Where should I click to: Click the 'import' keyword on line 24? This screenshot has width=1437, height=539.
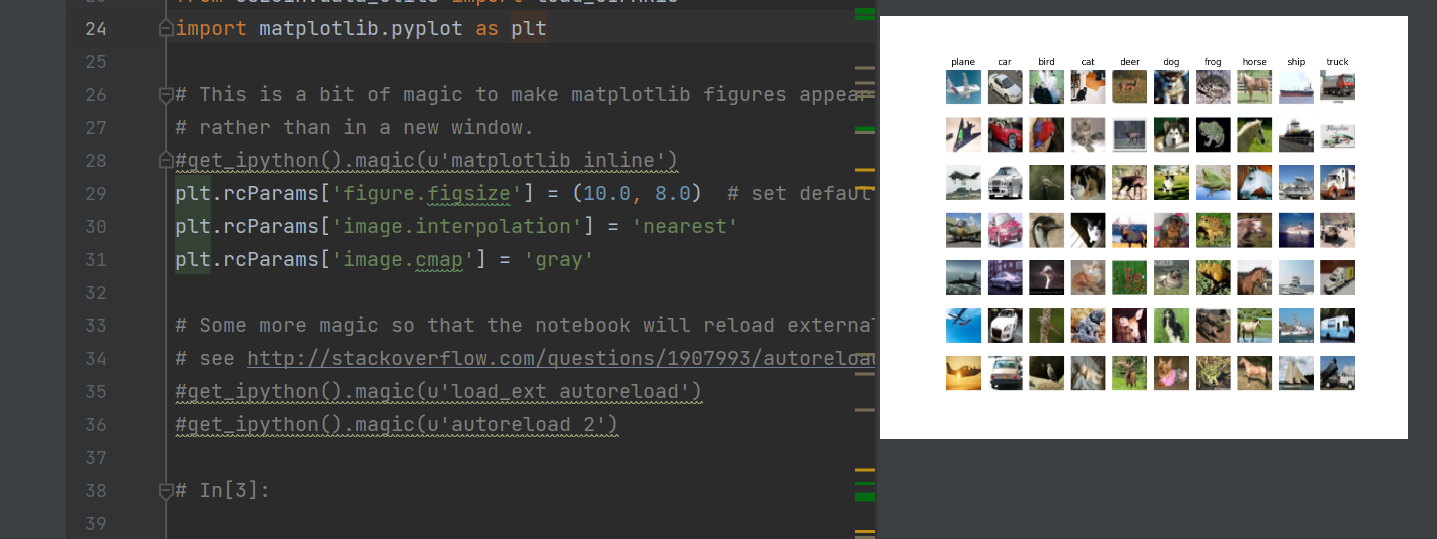211,29
